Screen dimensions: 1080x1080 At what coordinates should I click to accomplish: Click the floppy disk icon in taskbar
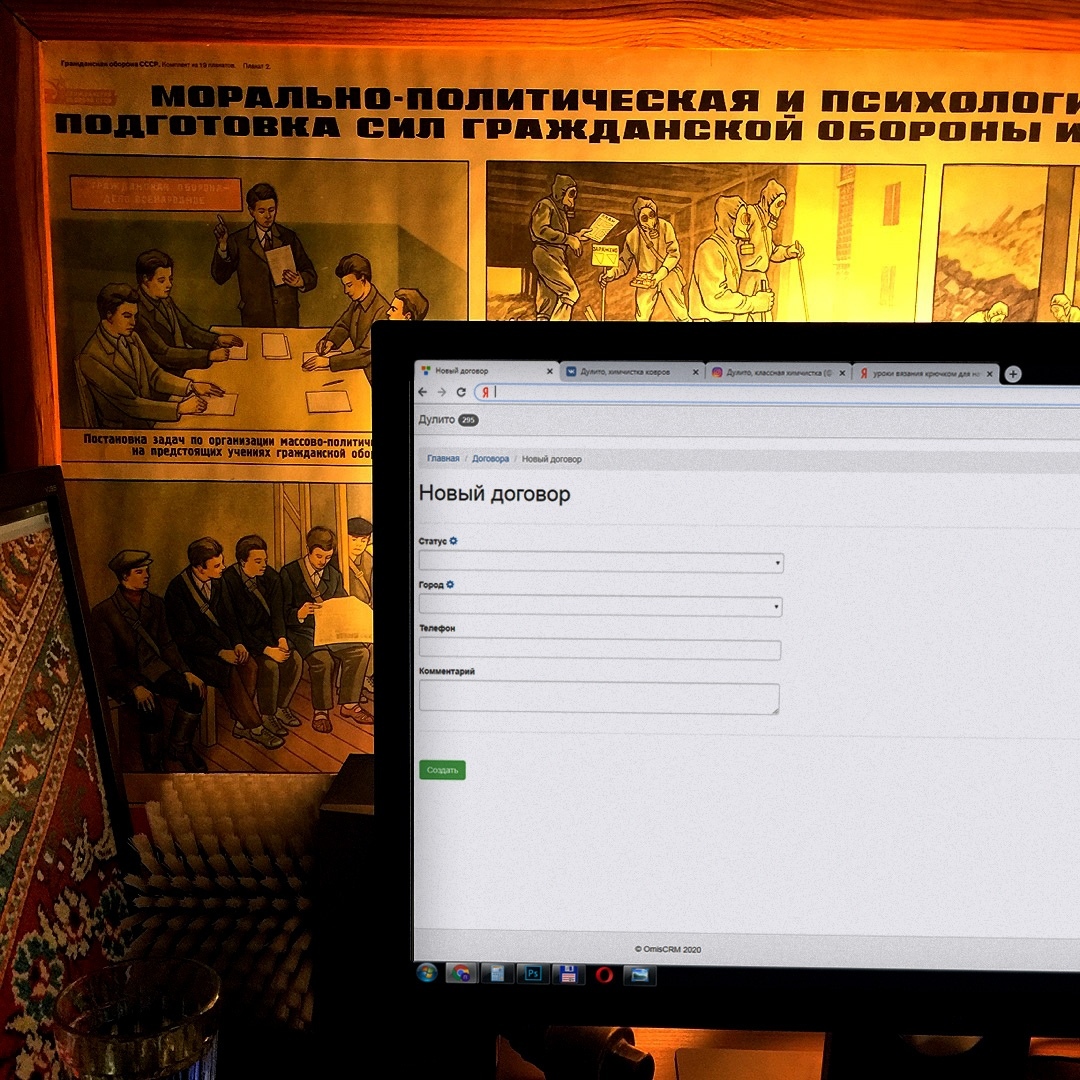coord(568,975)
